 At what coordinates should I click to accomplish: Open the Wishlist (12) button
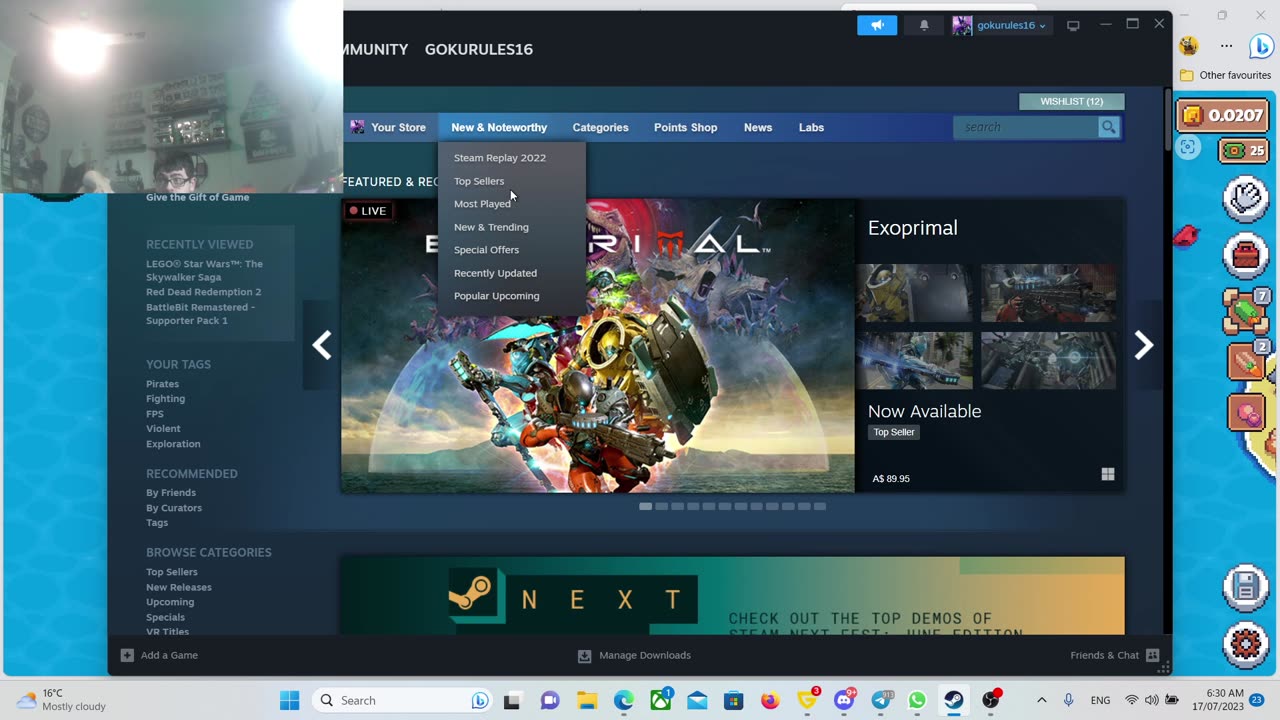pos(1072,101)
